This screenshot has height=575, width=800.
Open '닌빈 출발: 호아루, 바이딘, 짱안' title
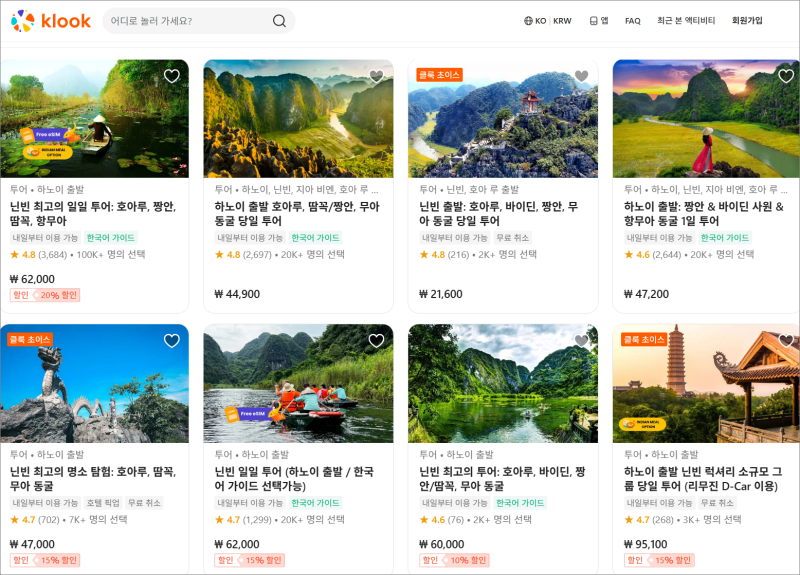pos(498,214)
